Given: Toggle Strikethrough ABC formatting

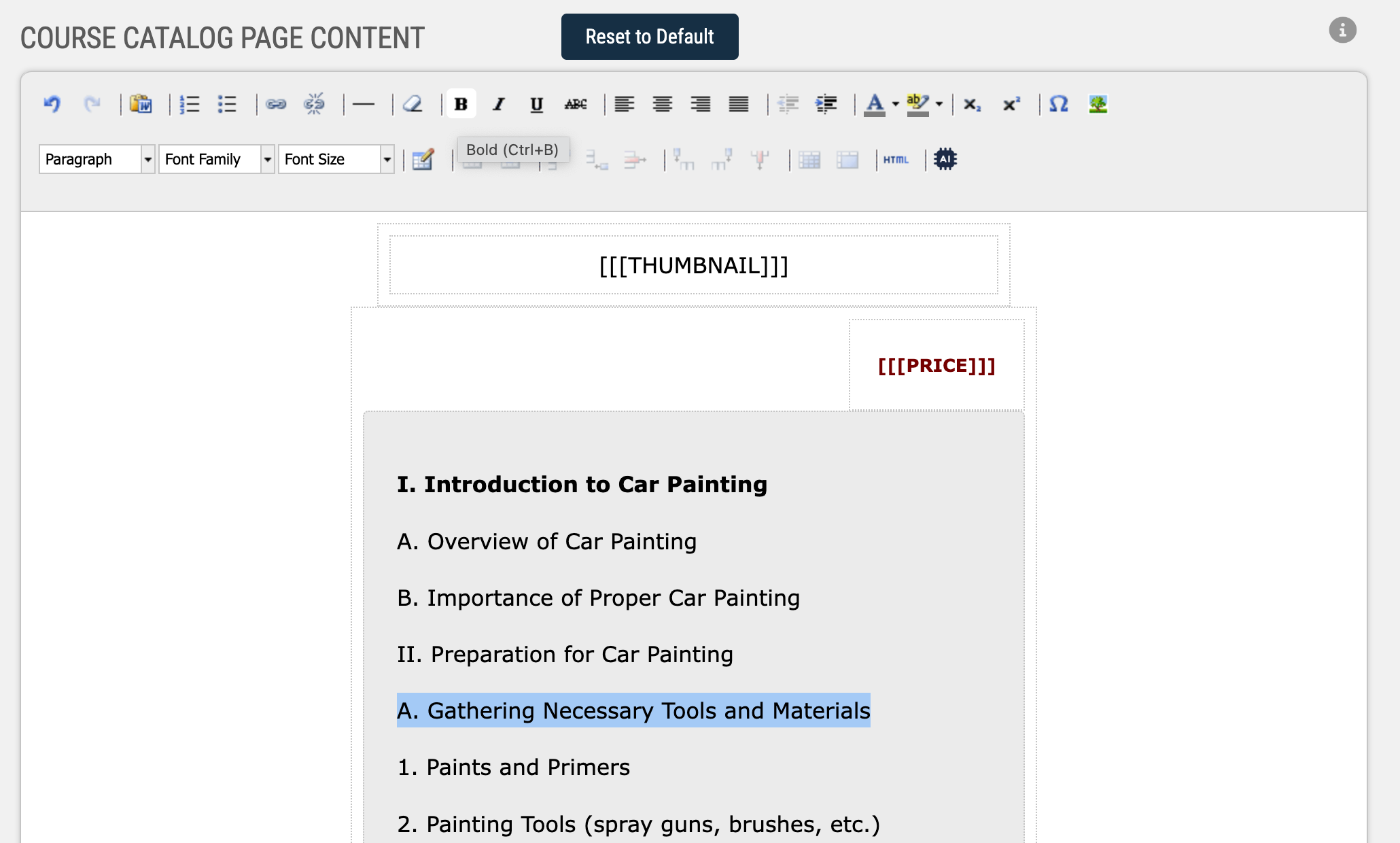Looking at the screenshot, I should pos(576,104).
